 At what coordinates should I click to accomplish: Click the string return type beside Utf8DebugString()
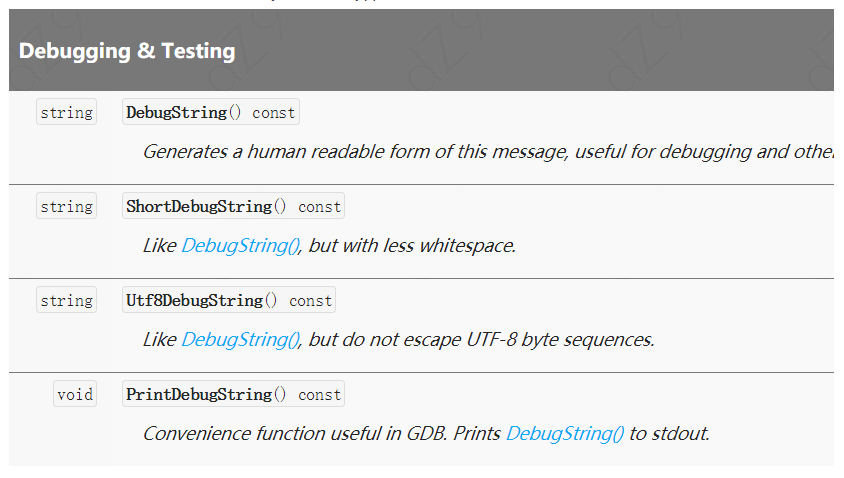[x=67, y=300]
